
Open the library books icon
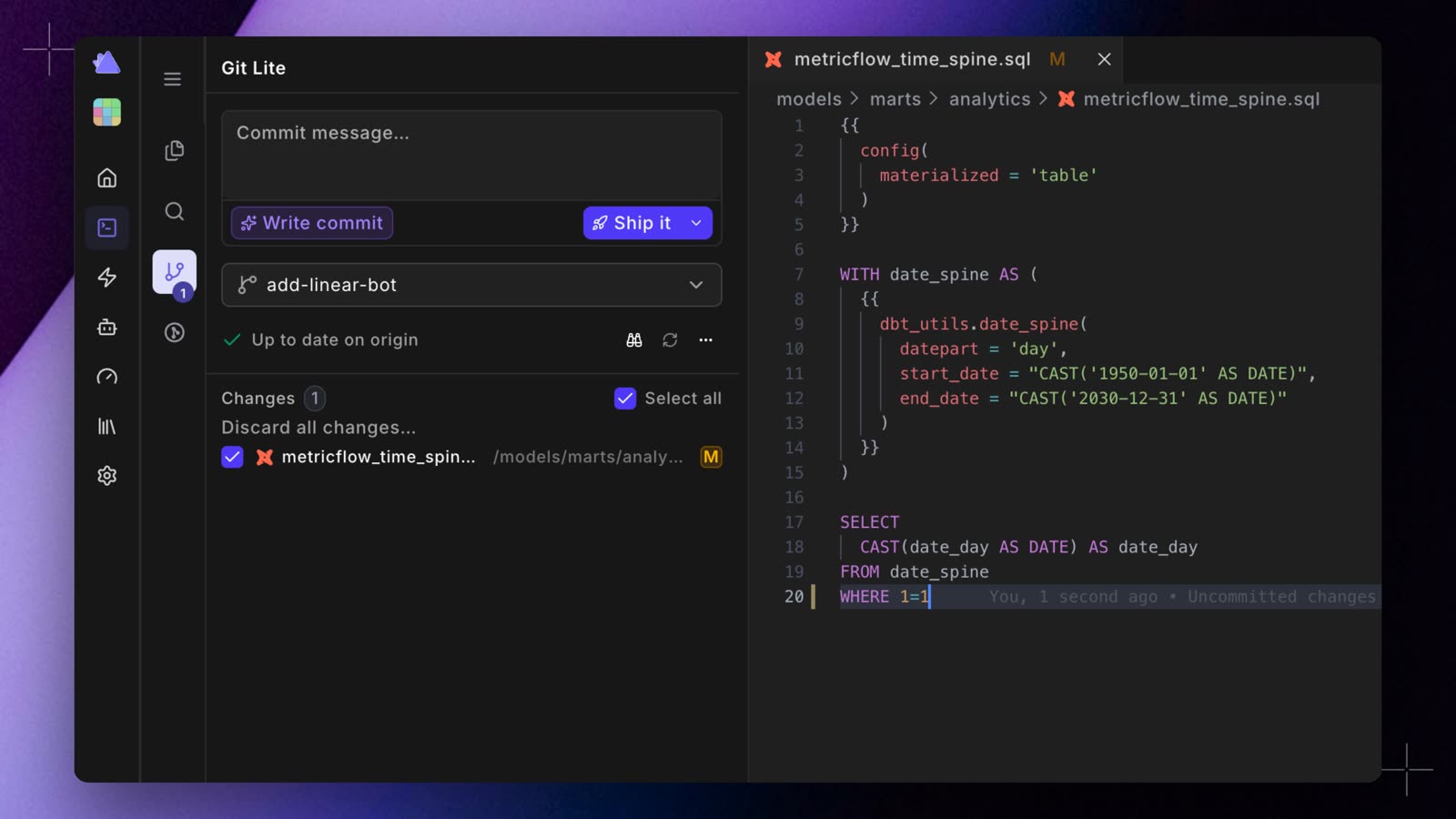[x=106, y=426]
